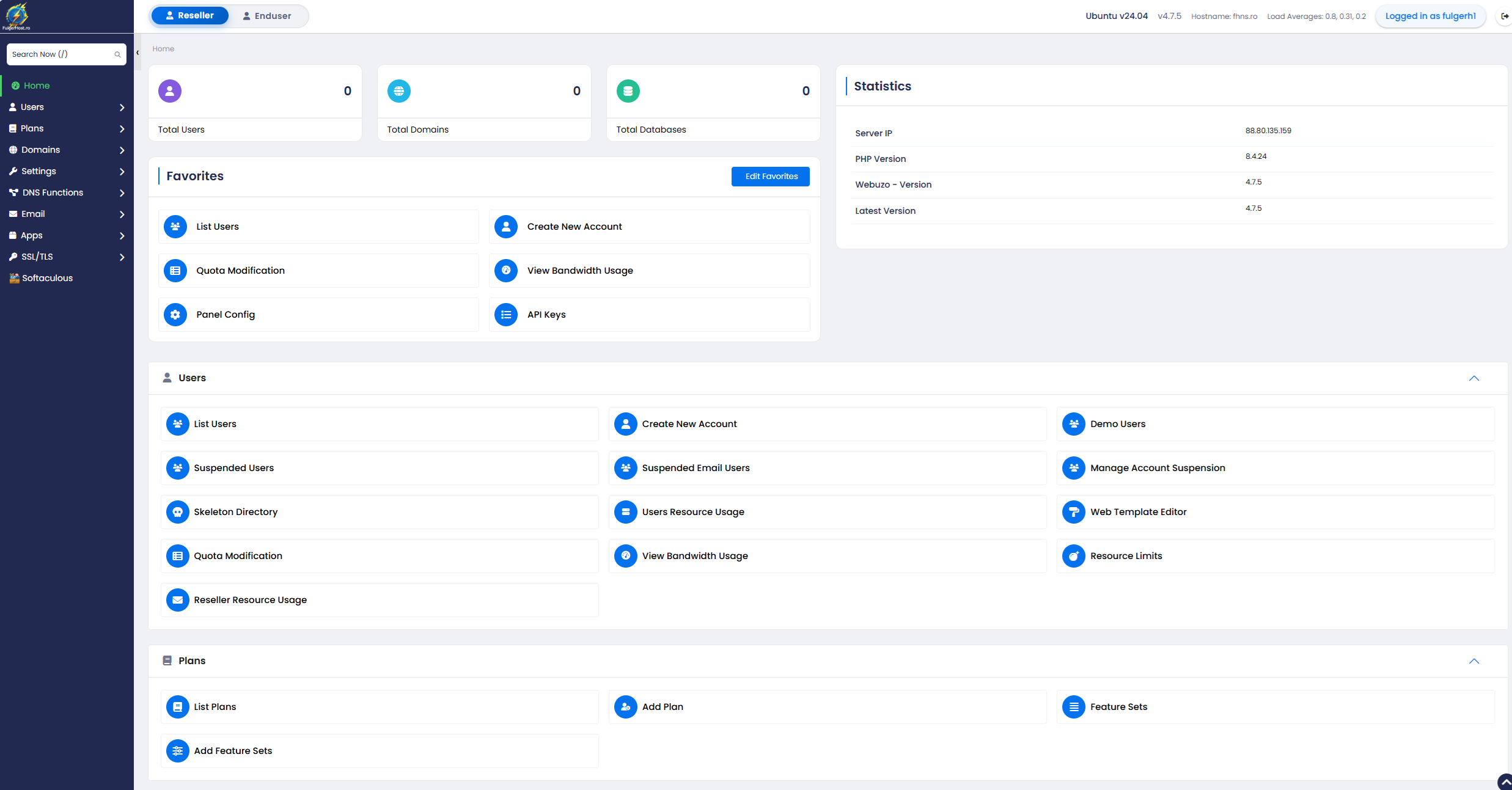Open List Users in the Users section
The image size is (1512, 790).
(380, 424)
